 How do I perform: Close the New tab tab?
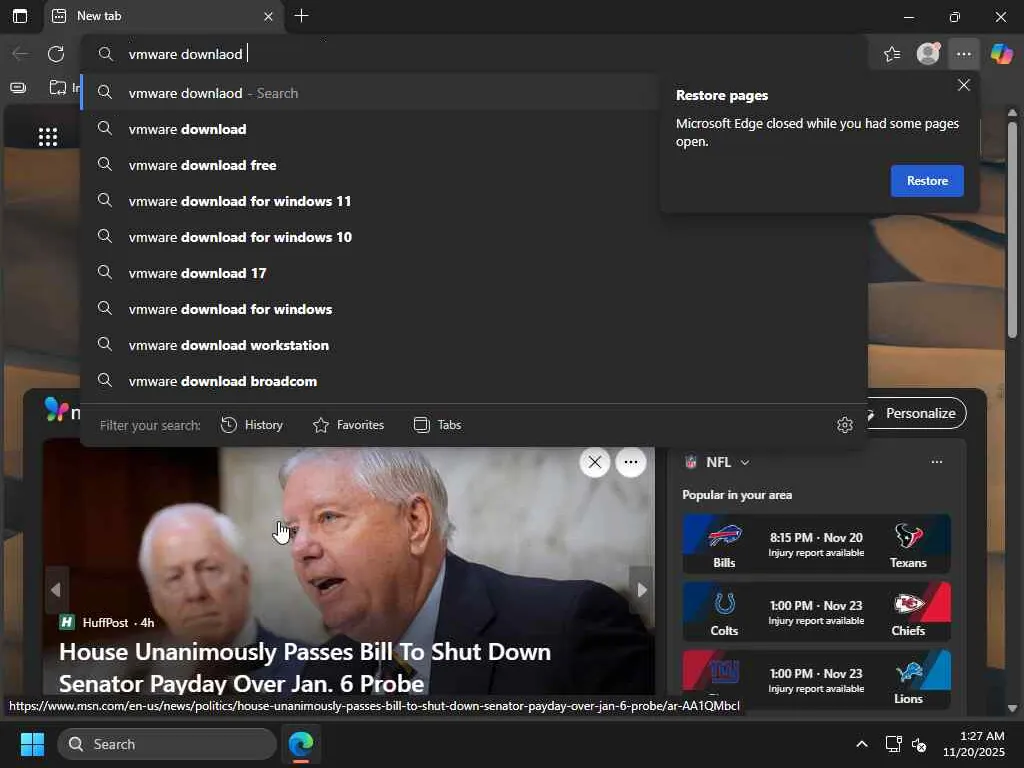[268, 16]
